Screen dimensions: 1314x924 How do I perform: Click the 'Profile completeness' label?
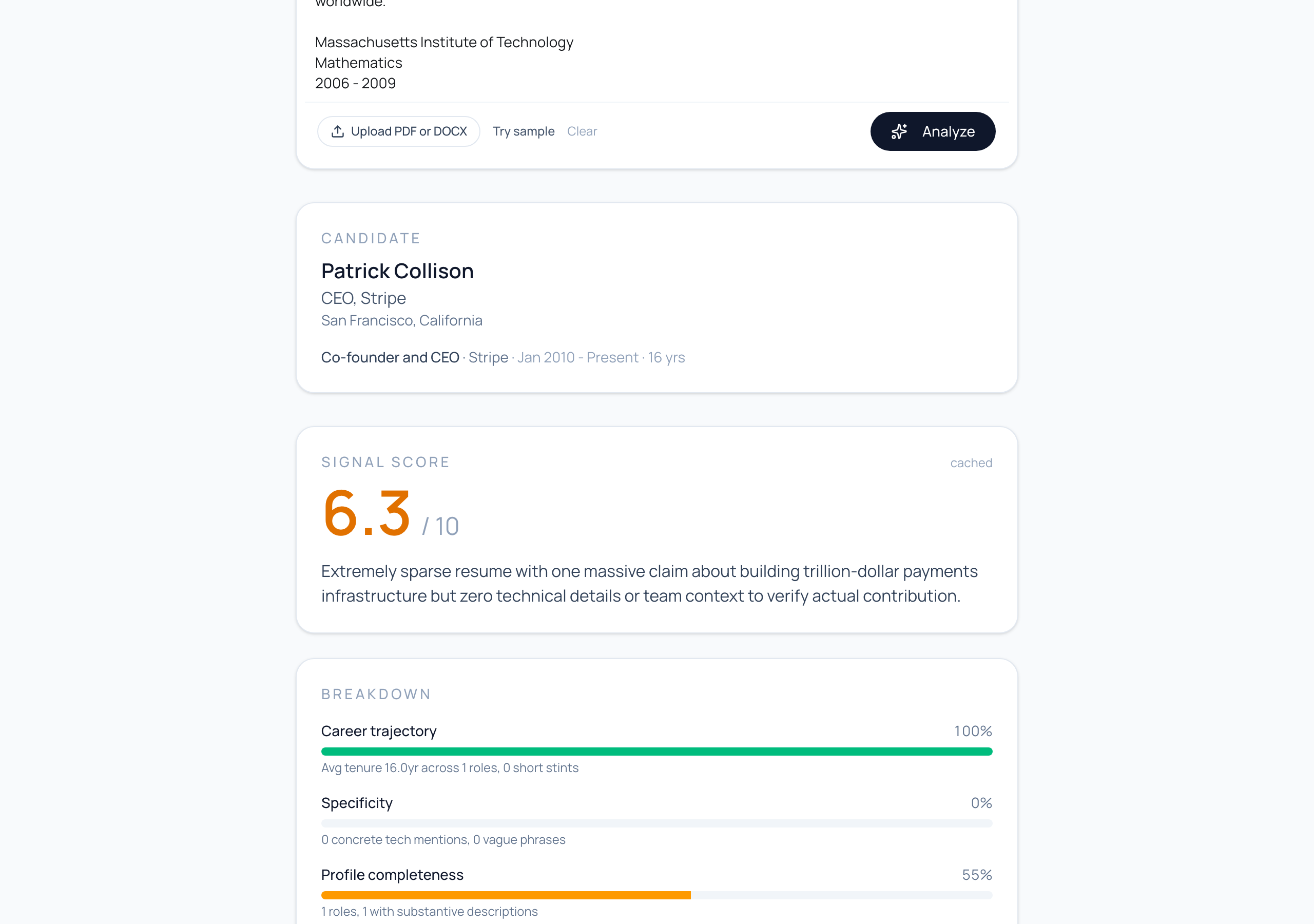click(x=392, y=875)
